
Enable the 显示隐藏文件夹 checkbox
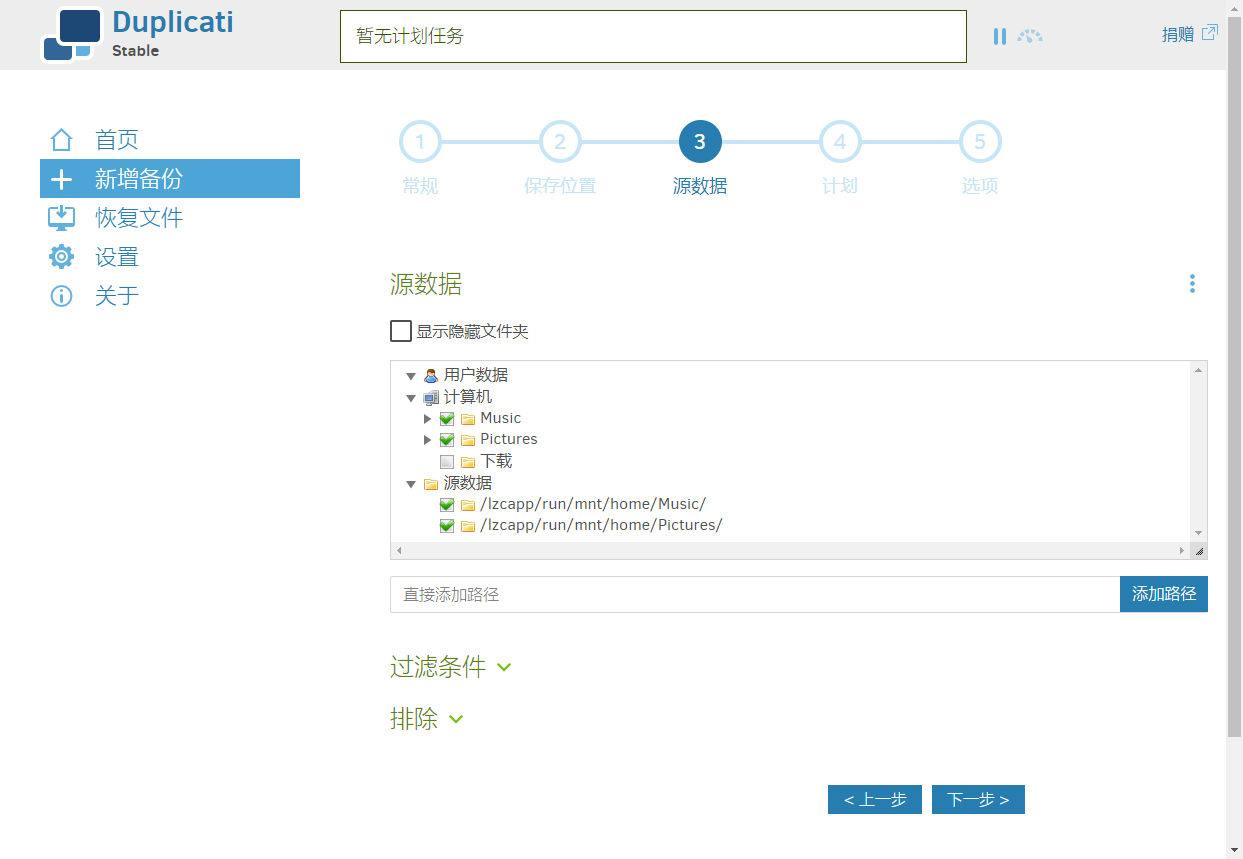401,331
